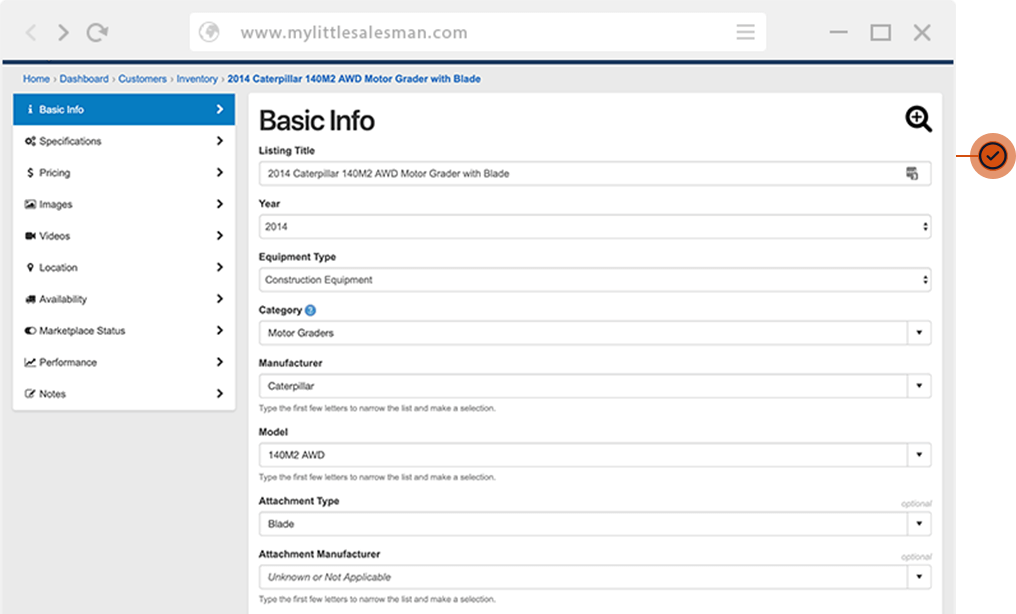The width and height of the screenshot is (1016, 614).
Task: Reload the page with refresh icon
Action: 97,32
